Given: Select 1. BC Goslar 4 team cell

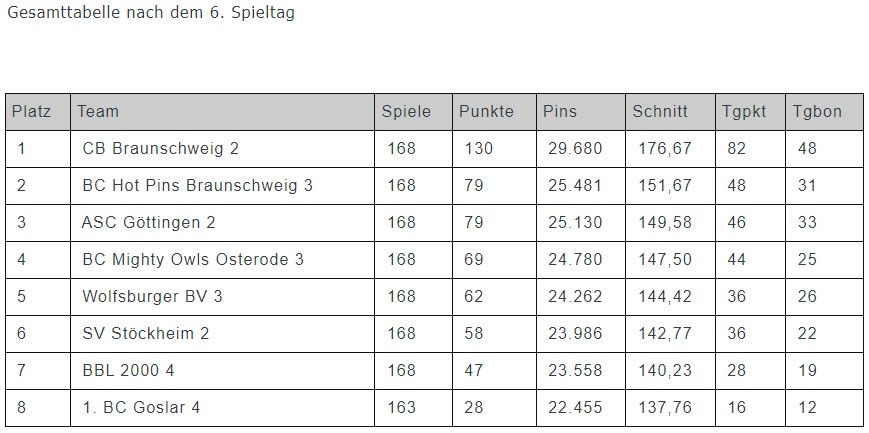Looking at the screenshot, I should click(141, 408).
